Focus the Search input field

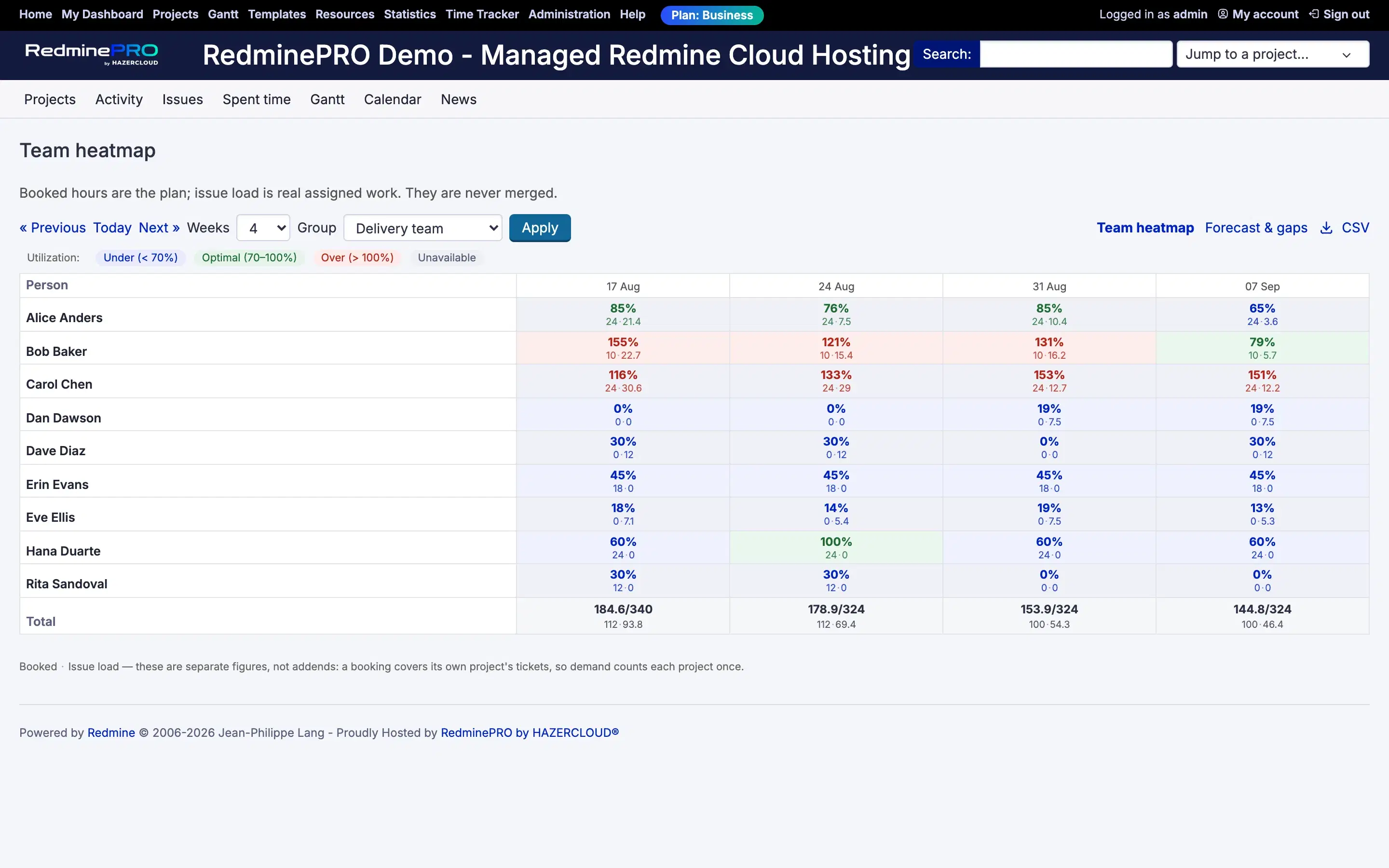[1076, 54]
